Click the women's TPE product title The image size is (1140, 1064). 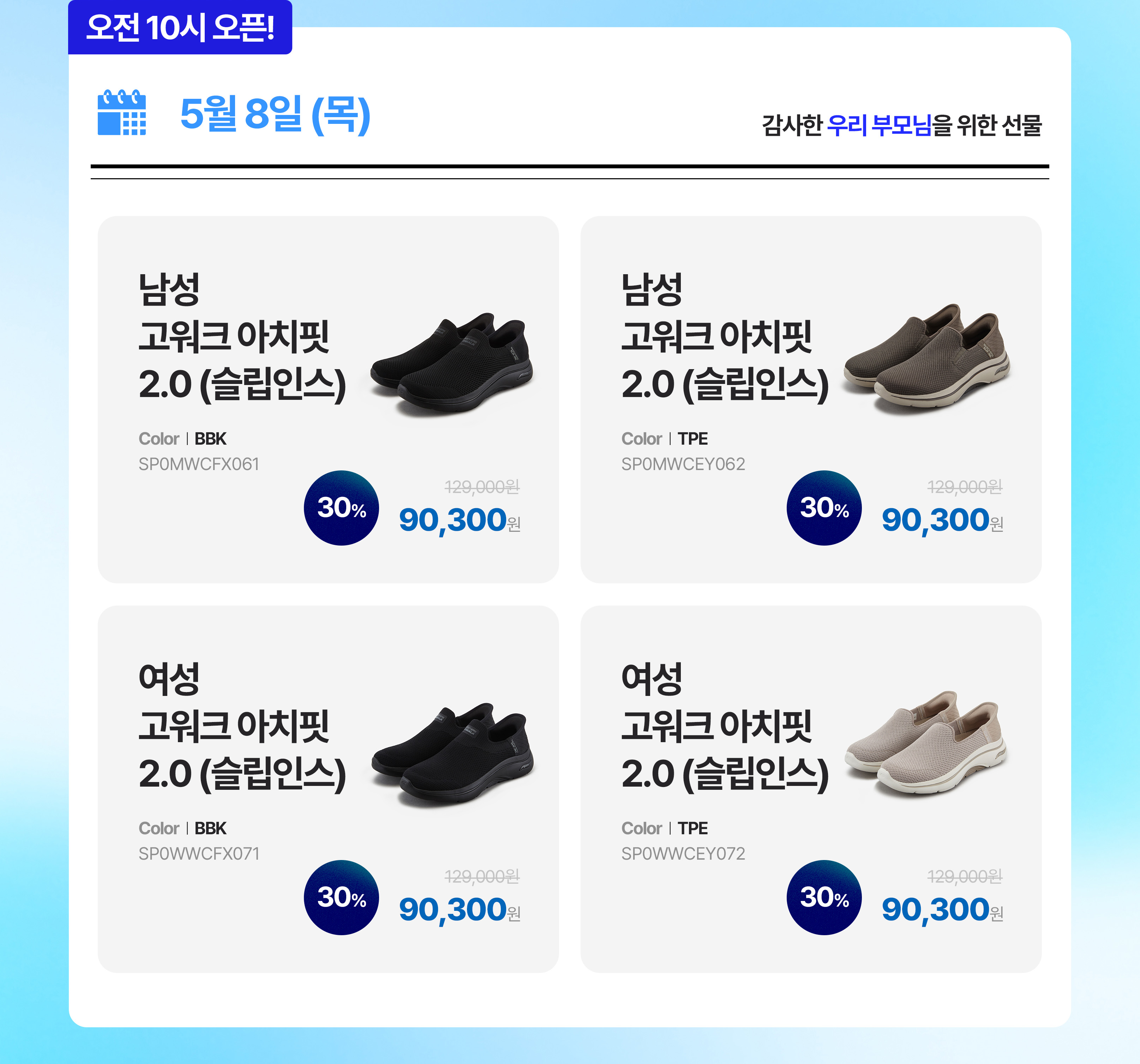[725, 727]
